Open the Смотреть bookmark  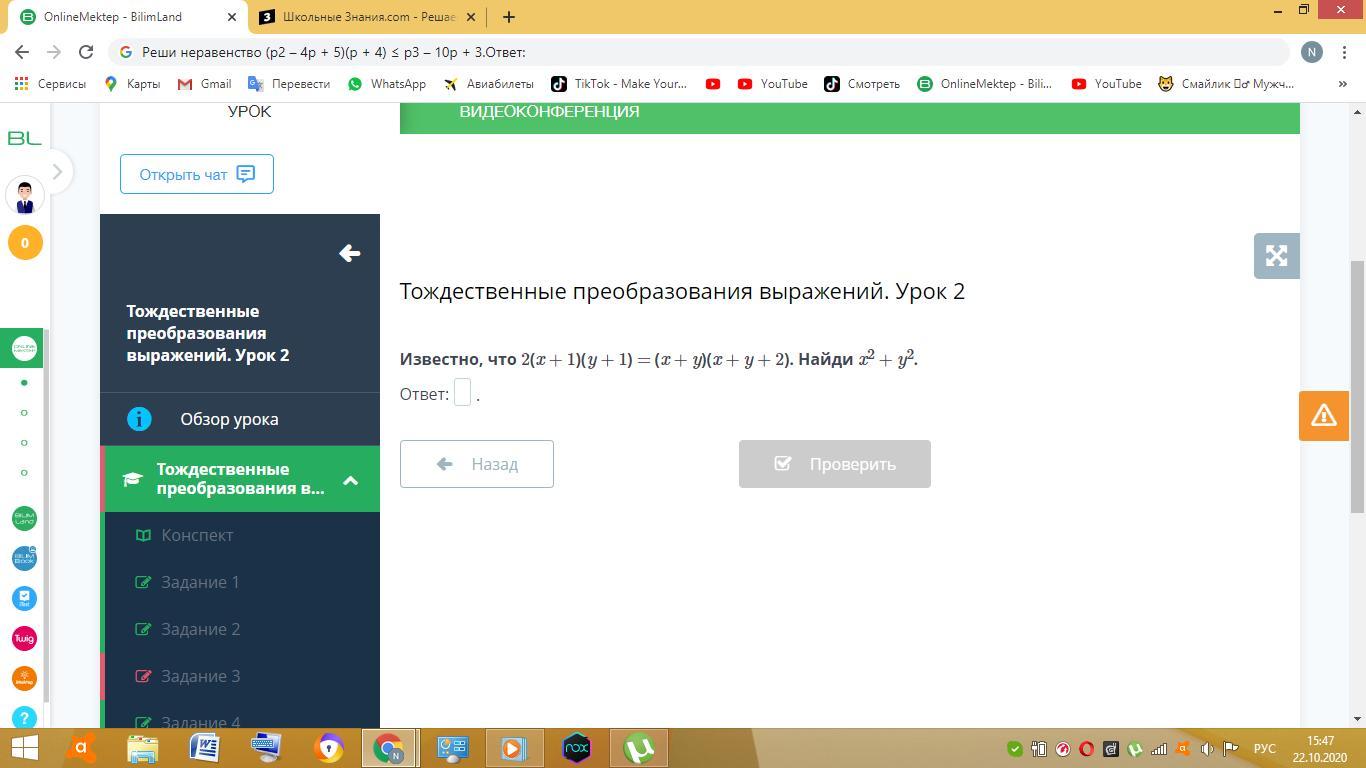862,84
